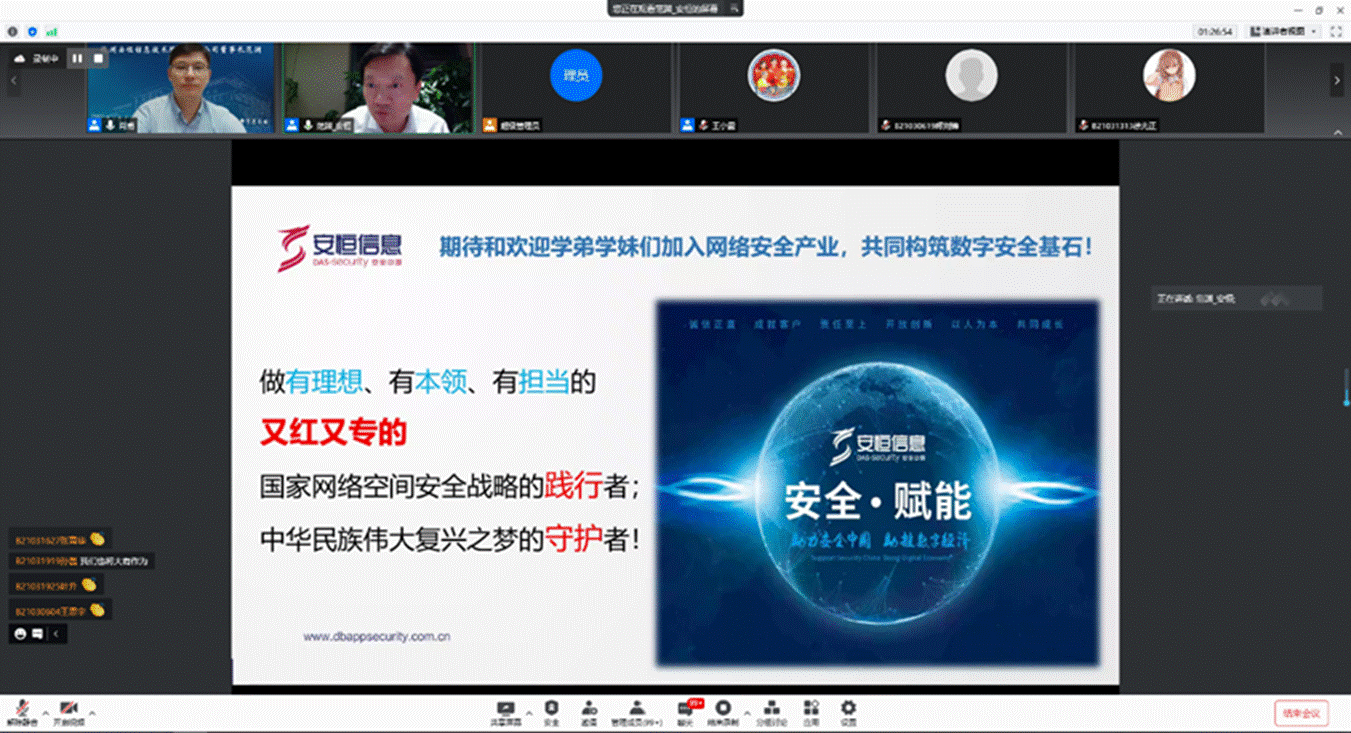
Task: Open the Share Screen tool
Action: [505, 711]
